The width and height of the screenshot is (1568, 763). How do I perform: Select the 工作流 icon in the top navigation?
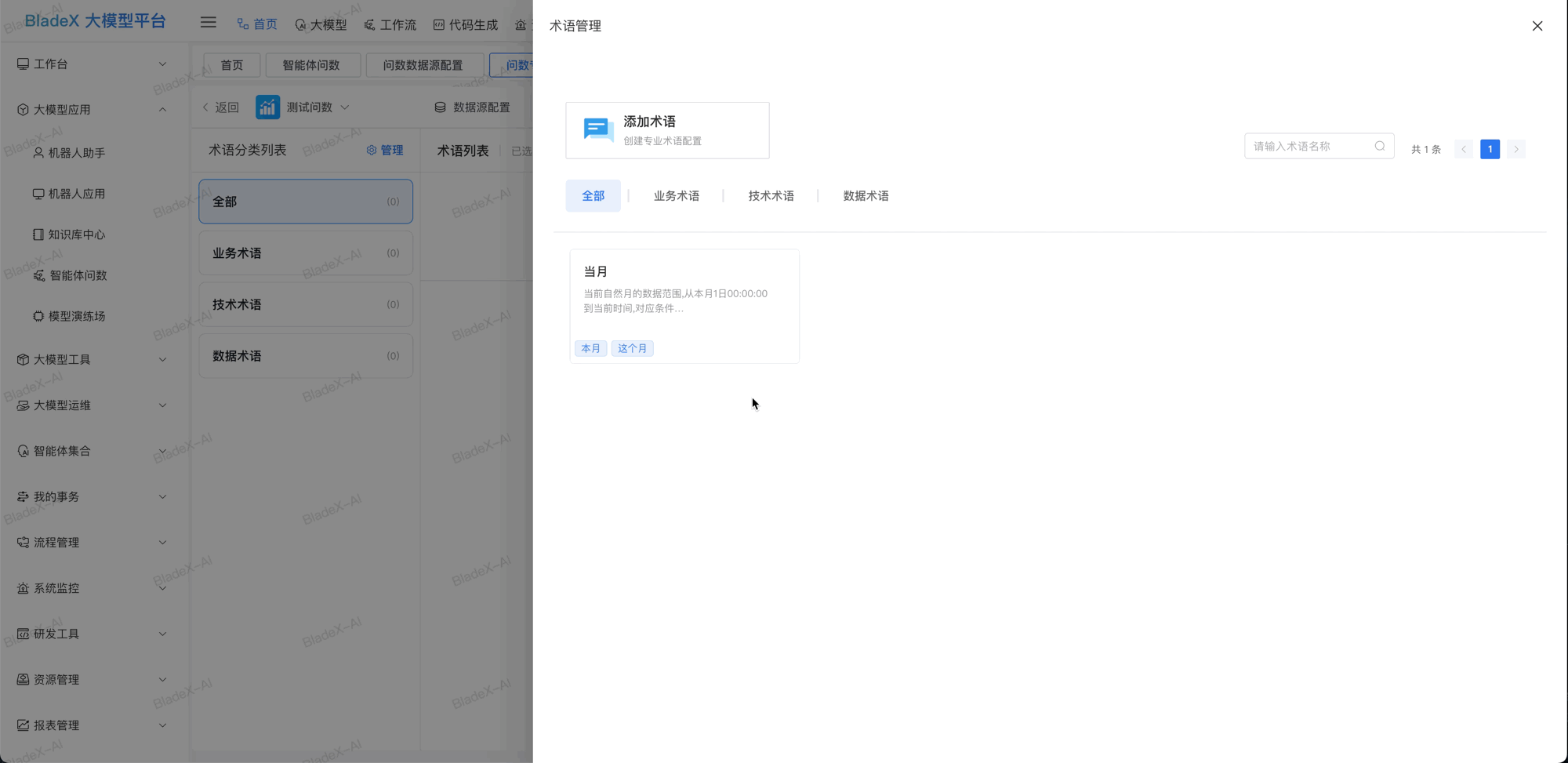pos(390,24)
